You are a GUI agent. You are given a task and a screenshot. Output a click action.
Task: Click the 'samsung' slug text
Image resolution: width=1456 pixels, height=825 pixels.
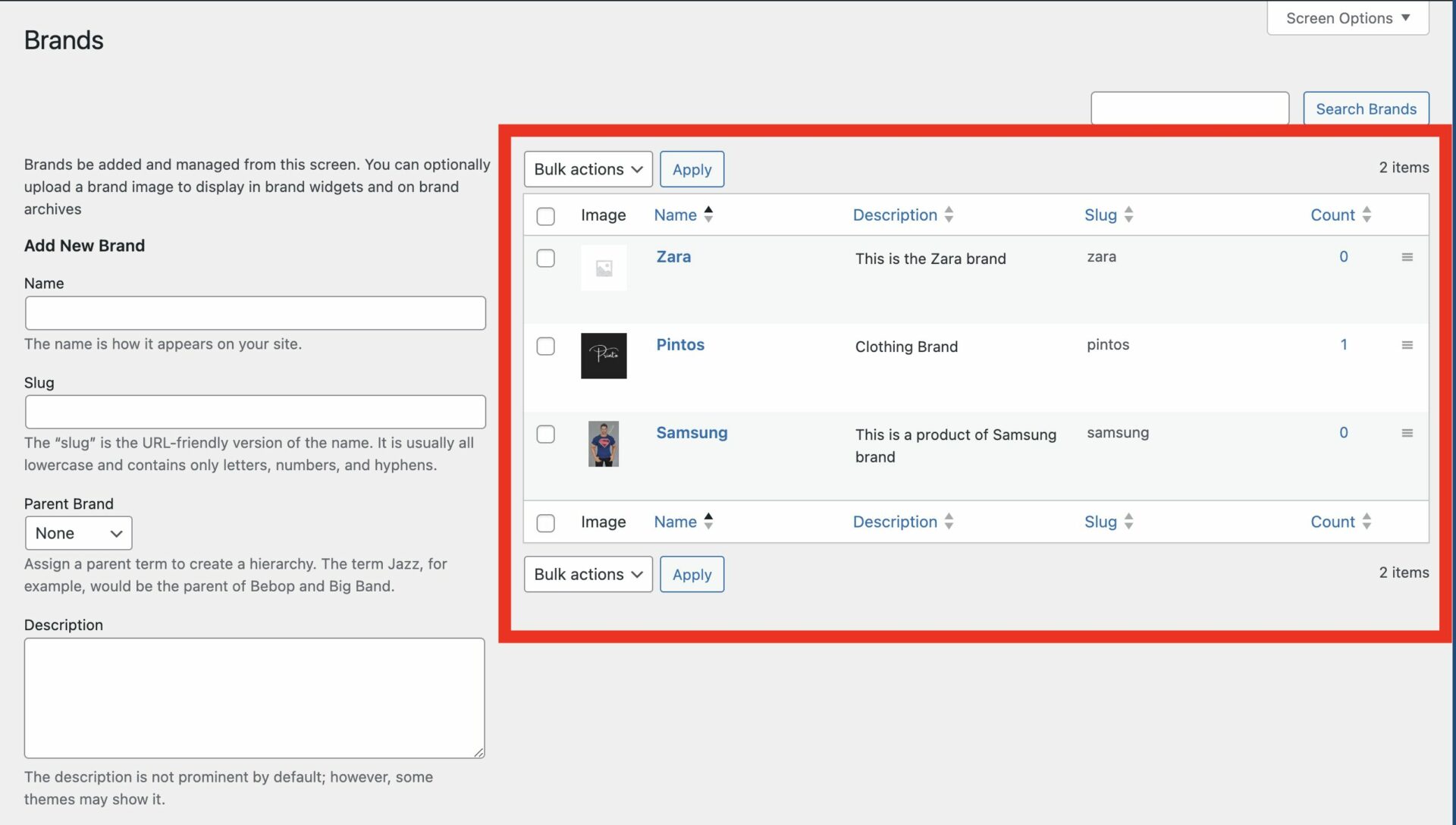(x=1118, y=432)
